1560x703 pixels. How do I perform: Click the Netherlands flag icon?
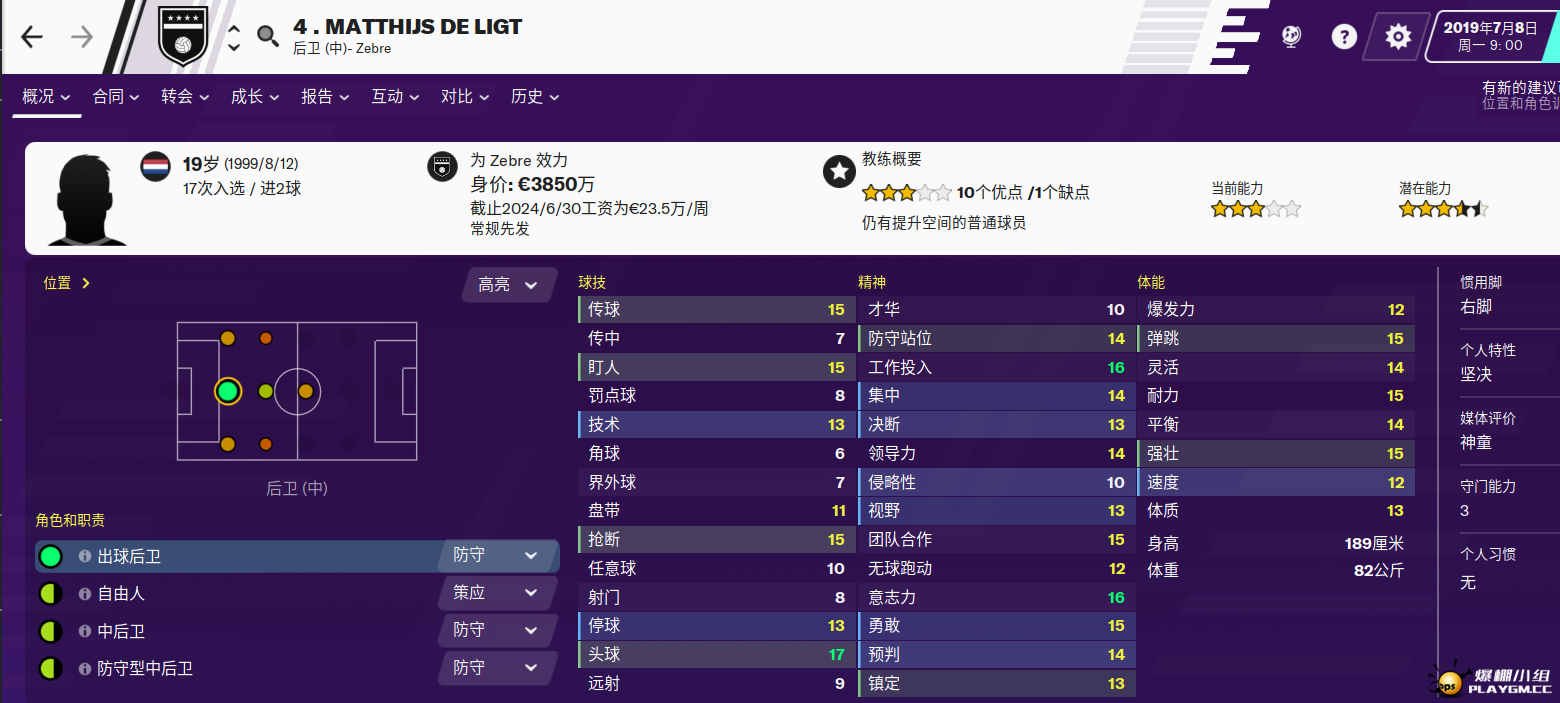(x=155, y=165)
